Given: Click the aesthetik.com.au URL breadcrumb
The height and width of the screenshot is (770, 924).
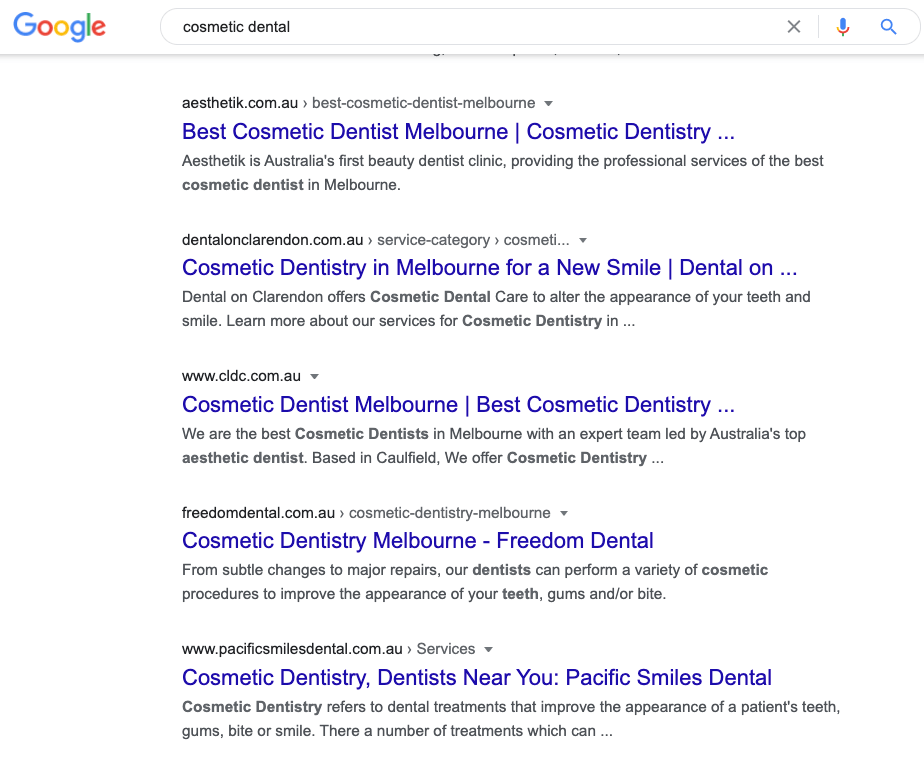Looking at the screenshot, I should pyautogui.click(x=358, y=103).
